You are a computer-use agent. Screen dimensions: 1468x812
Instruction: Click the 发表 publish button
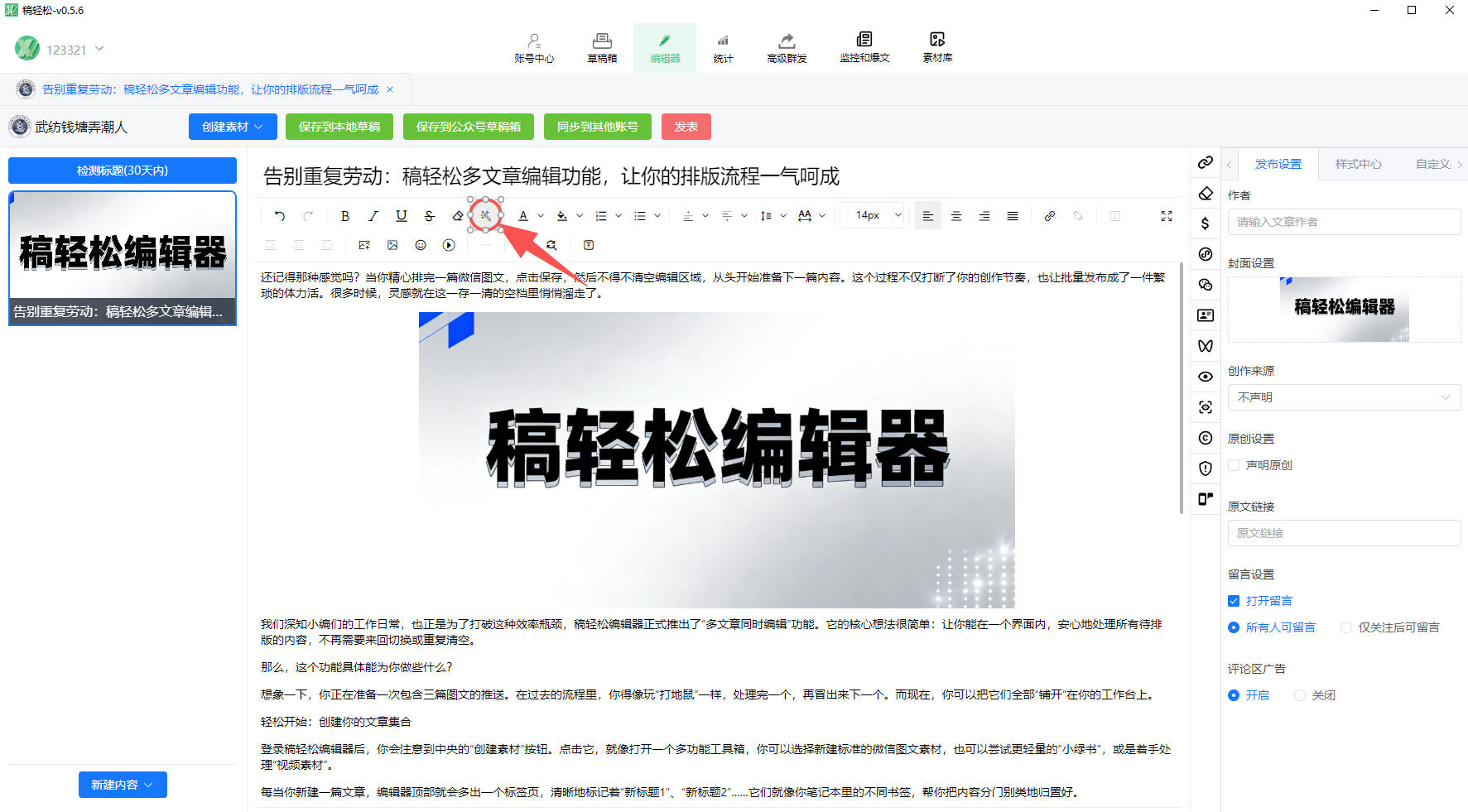pyautogui.click(x=686, y=127)
